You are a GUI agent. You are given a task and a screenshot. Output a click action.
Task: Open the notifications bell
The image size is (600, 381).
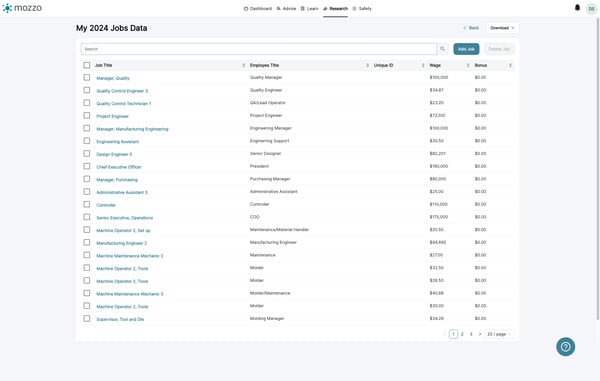[577, 8]
